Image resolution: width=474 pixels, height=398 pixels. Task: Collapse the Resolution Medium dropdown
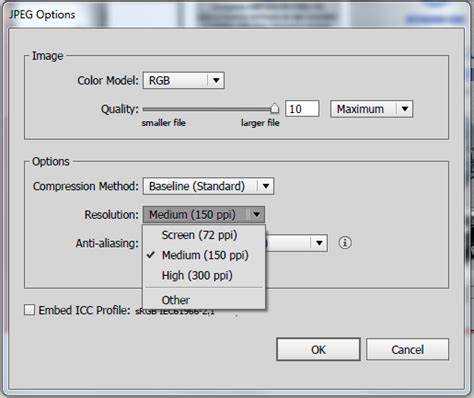coord(204,215)
